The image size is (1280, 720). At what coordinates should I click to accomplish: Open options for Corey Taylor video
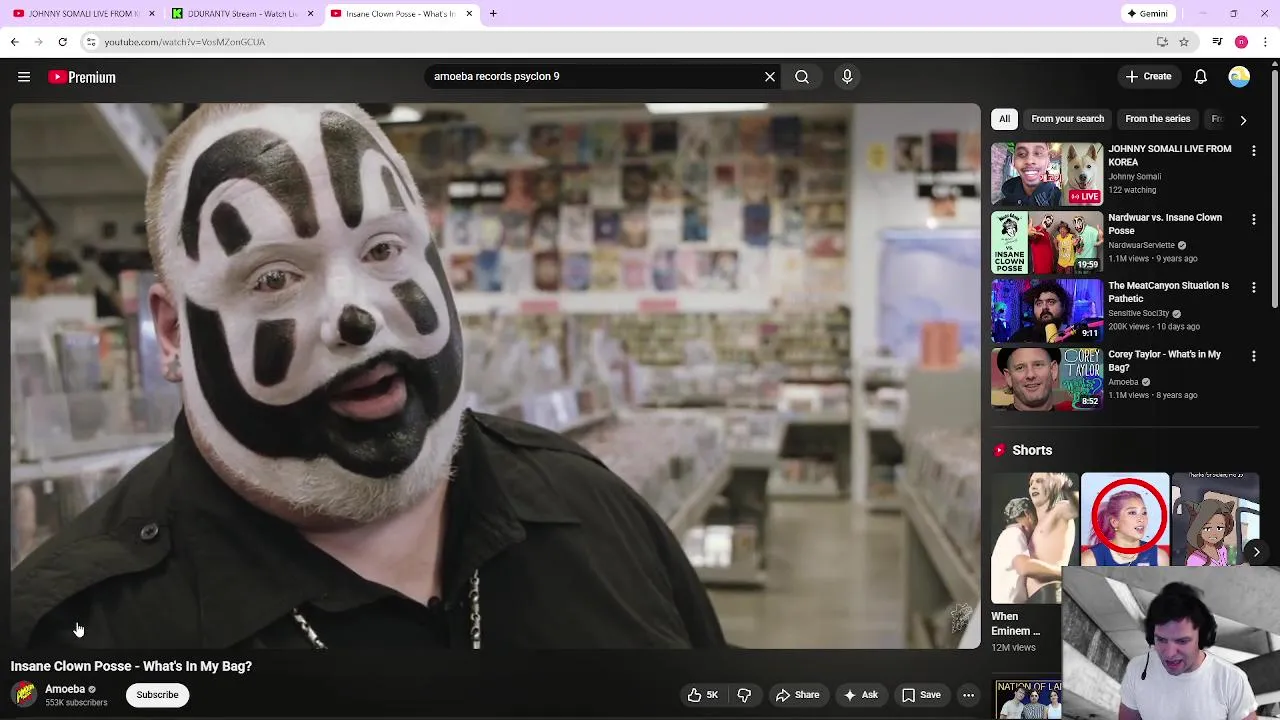1254,356
